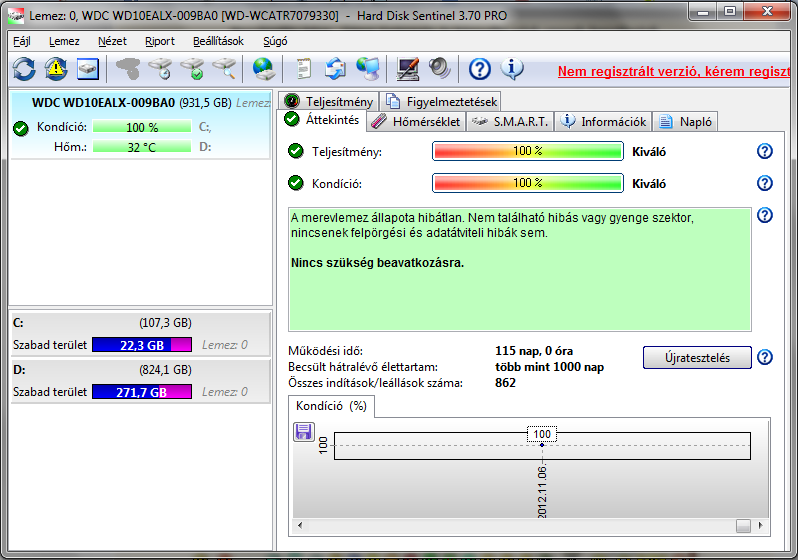Click the 'több mint 1000 nap' value

coord(549,367)
